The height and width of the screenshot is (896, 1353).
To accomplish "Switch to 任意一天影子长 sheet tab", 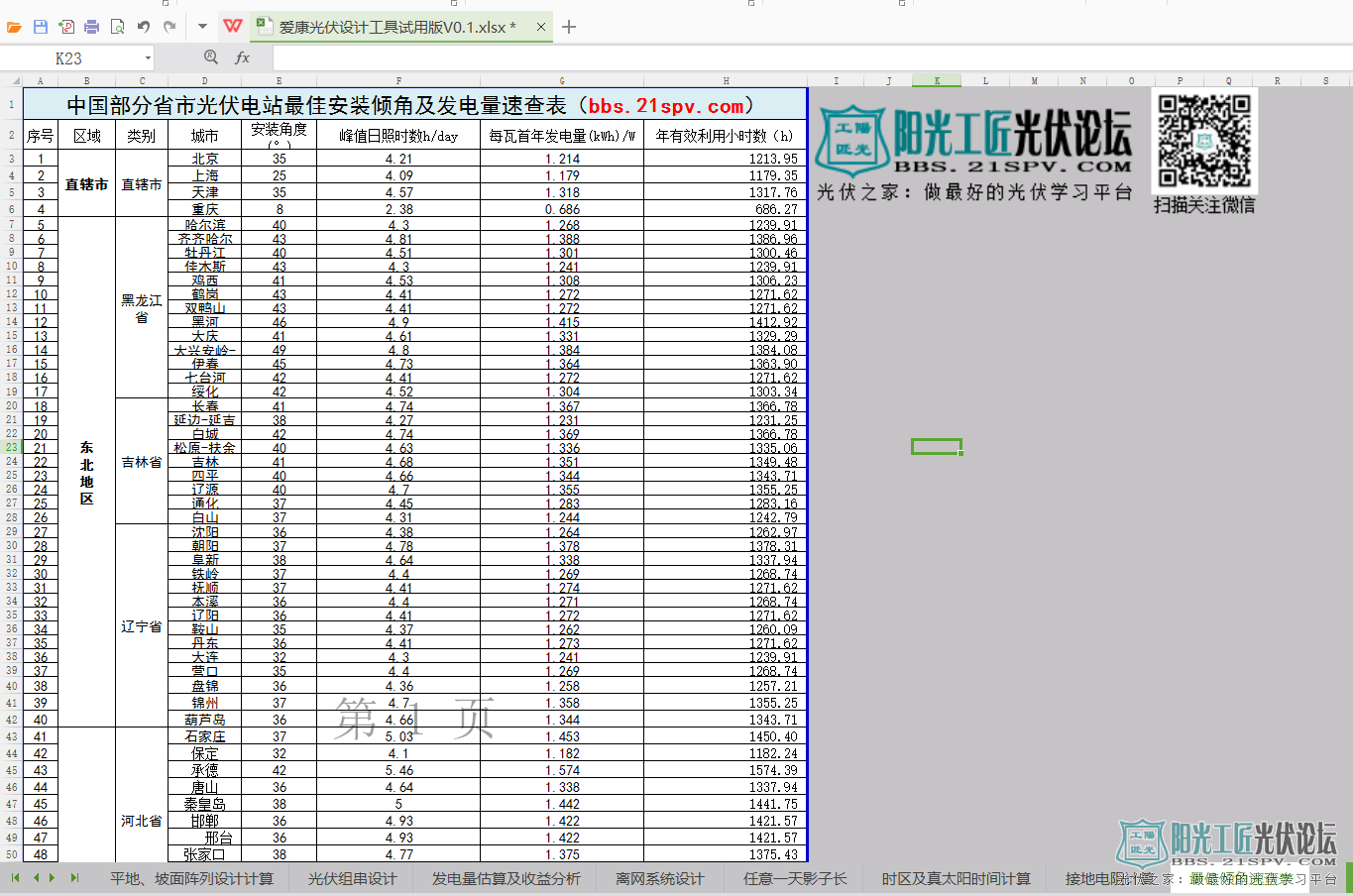I will (x=795, y=879).
